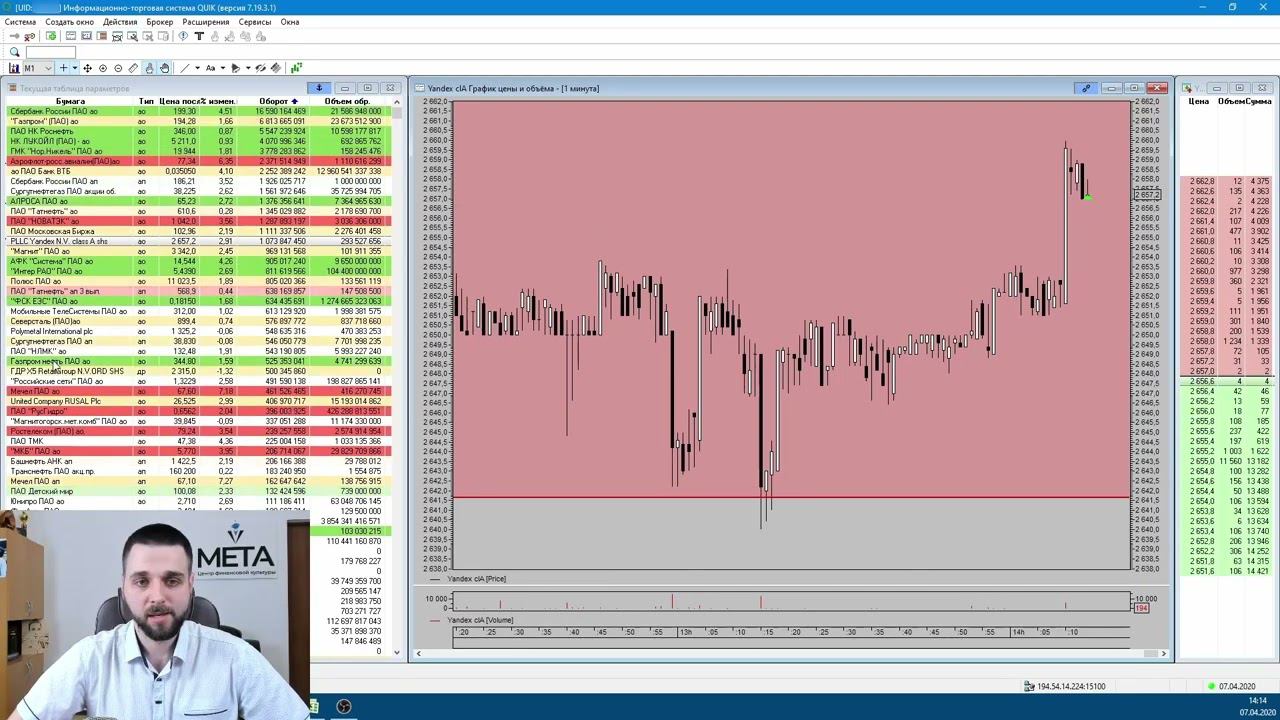This screenshot has height=720, width=1280.
Task: Click the chart horizontal scrollbar left arrow
Action: coord(419,653)
